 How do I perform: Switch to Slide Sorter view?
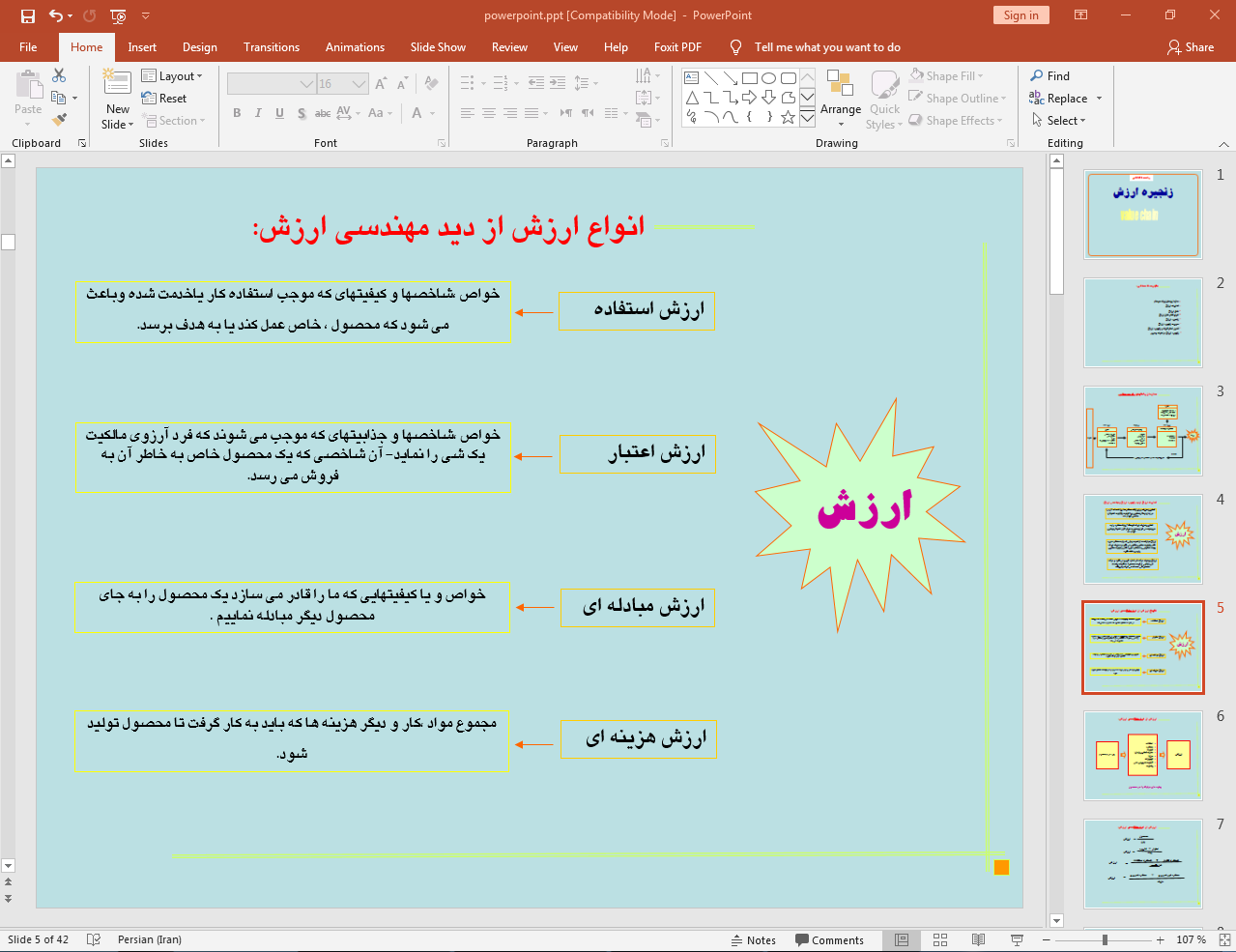pyautogui.click(x=939, y=940)
